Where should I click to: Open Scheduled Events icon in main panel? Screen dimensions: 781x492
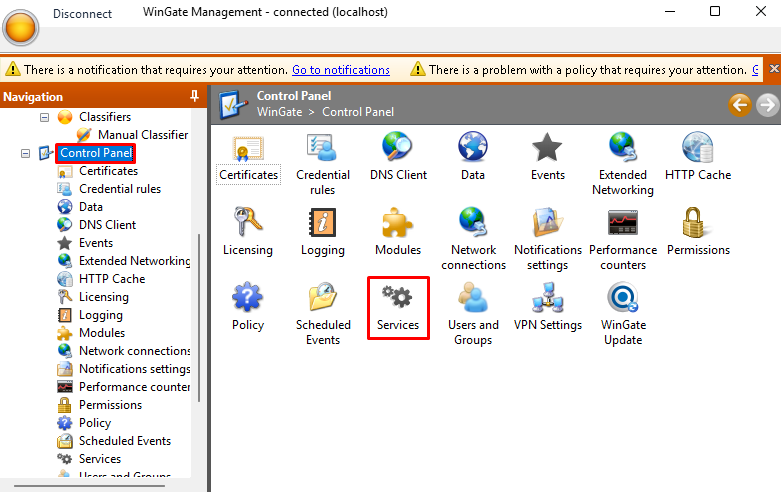coord(323,297)
